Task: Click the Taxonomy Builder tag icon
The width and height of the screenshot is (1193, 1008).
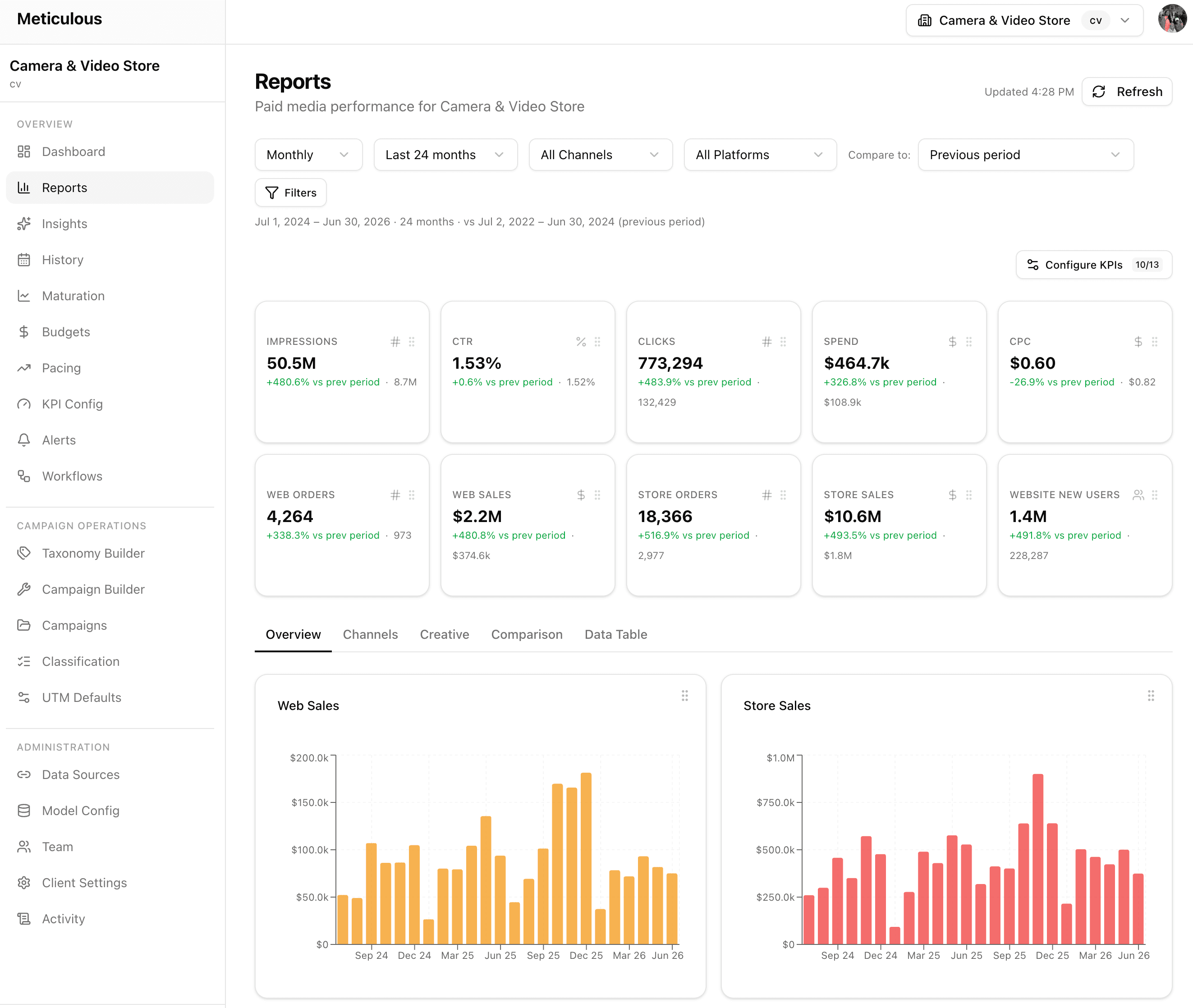Action: coord(24,553)
